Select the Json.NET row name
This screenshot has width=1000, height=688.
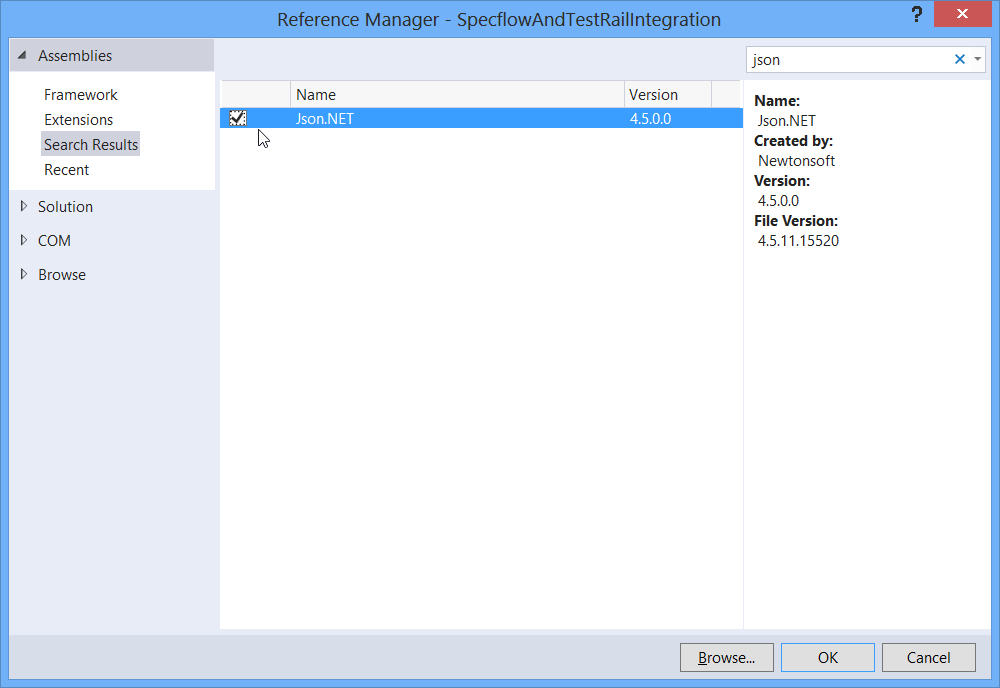point(325,119)
